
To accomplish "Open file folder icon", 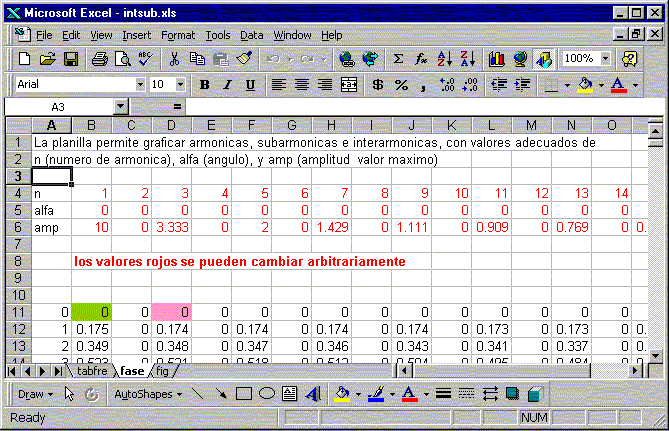I will point(47,59).
